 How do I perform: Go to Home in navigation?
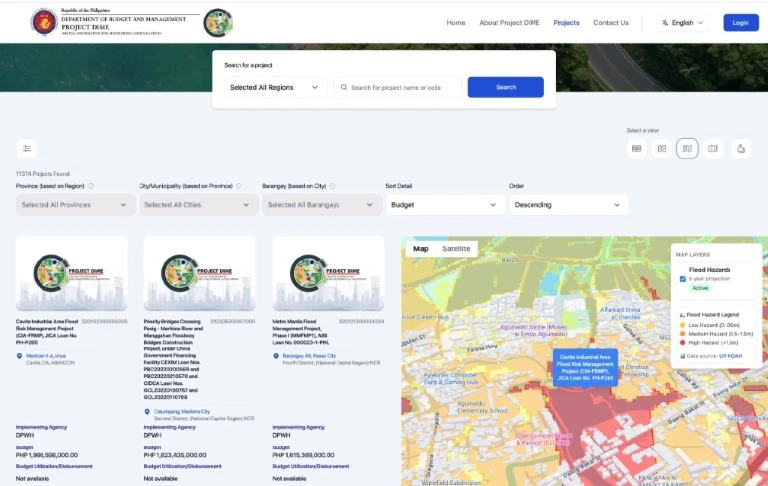click(x=456, y=23)
